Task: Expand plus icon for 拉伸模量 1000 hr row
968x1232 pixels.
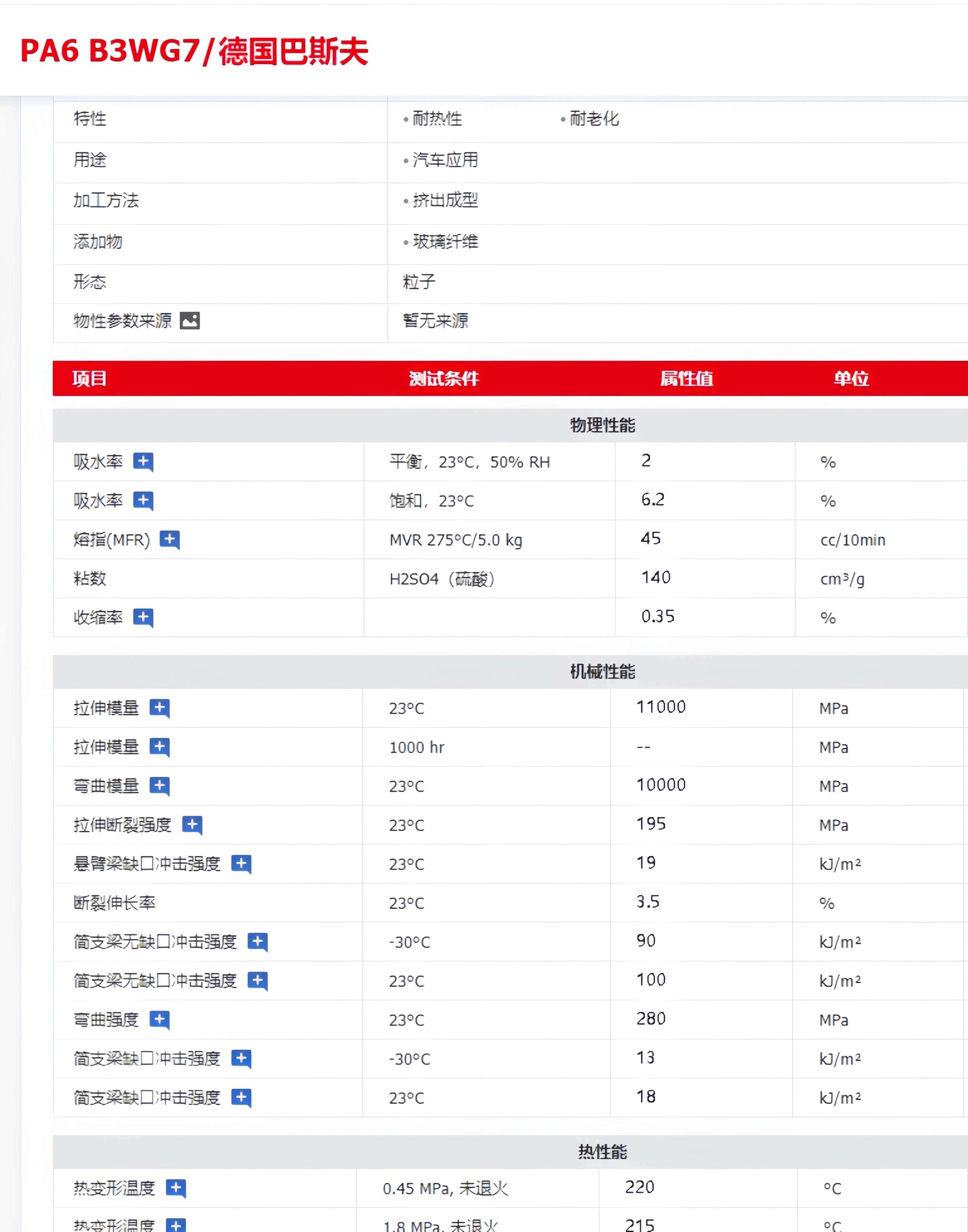Action: click(159, 747)
